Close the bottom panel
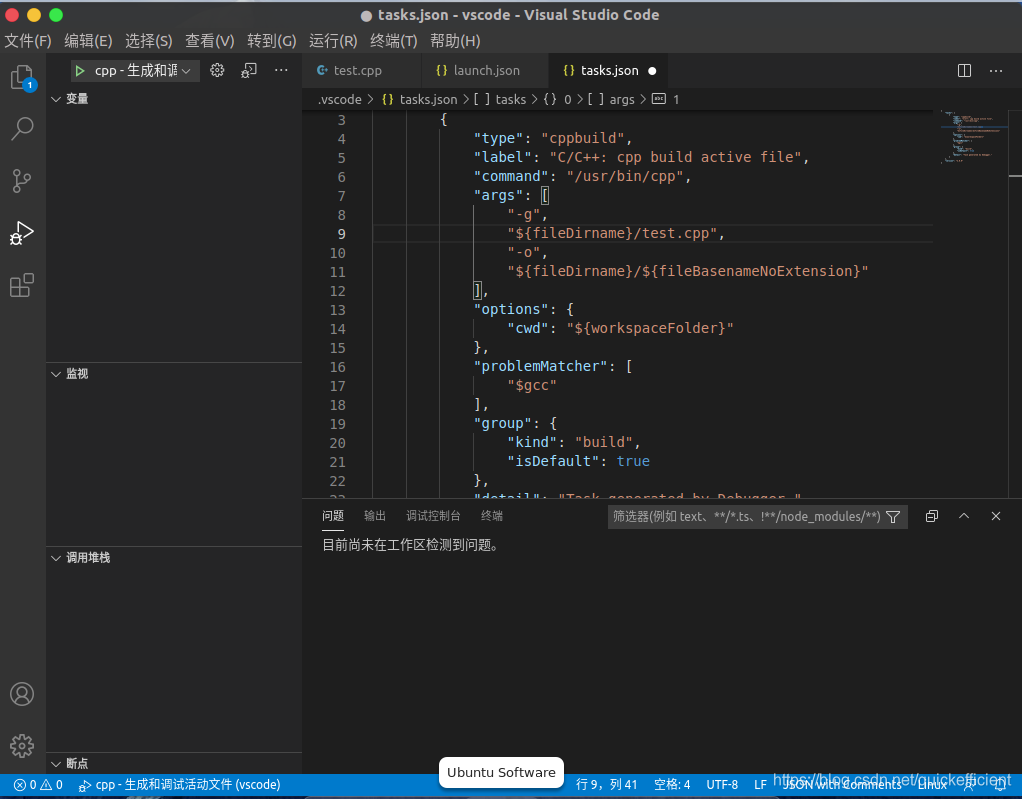 996,516
